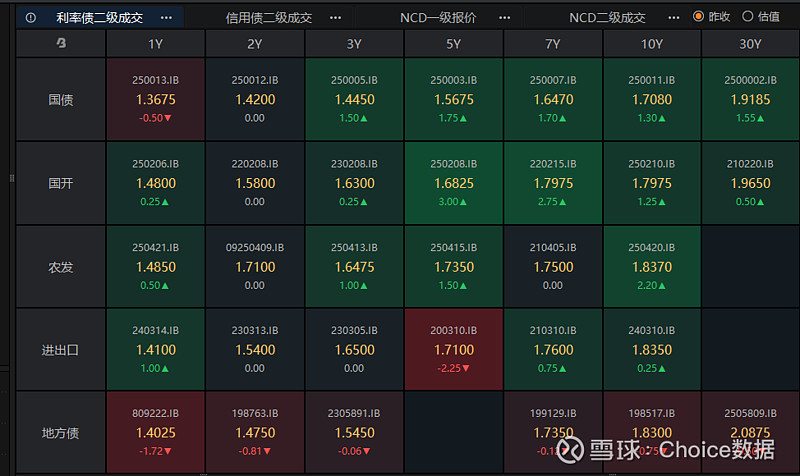800x476 pixels.
Task: Select the 国开 row label
Action: click(x=61, y=183)
